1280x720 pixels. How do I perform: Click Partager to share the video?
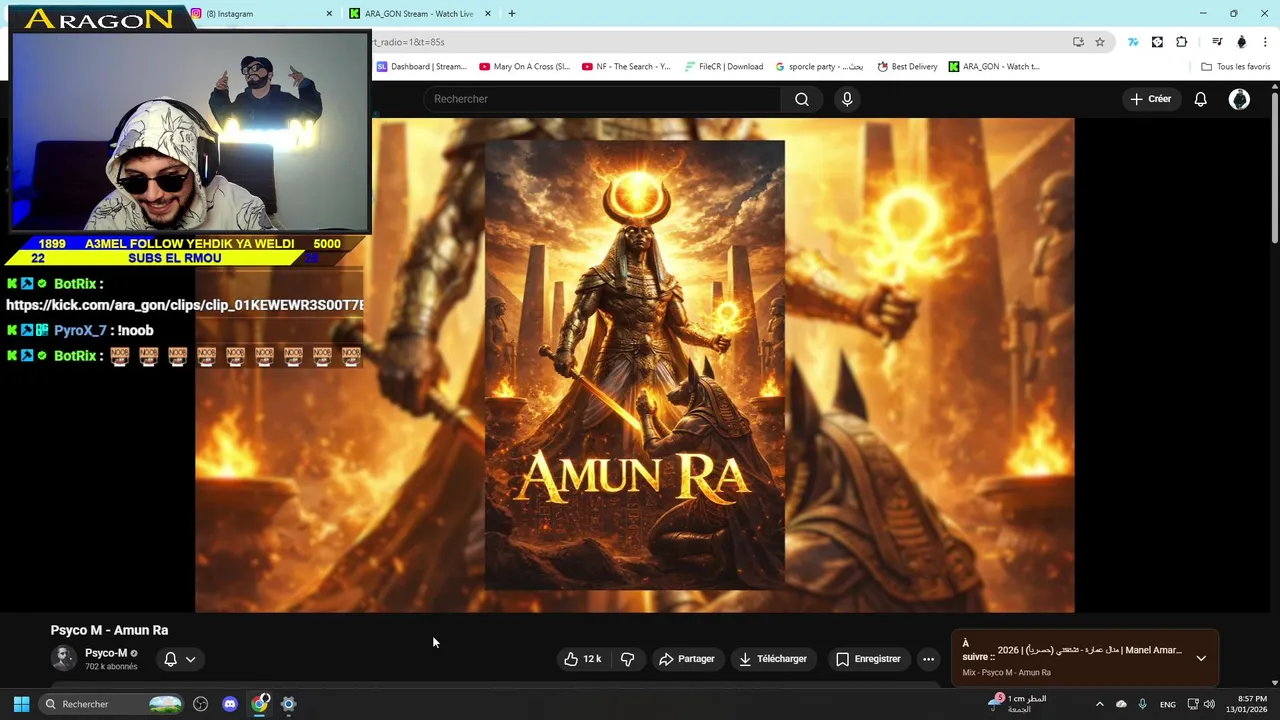coord(687,659)
